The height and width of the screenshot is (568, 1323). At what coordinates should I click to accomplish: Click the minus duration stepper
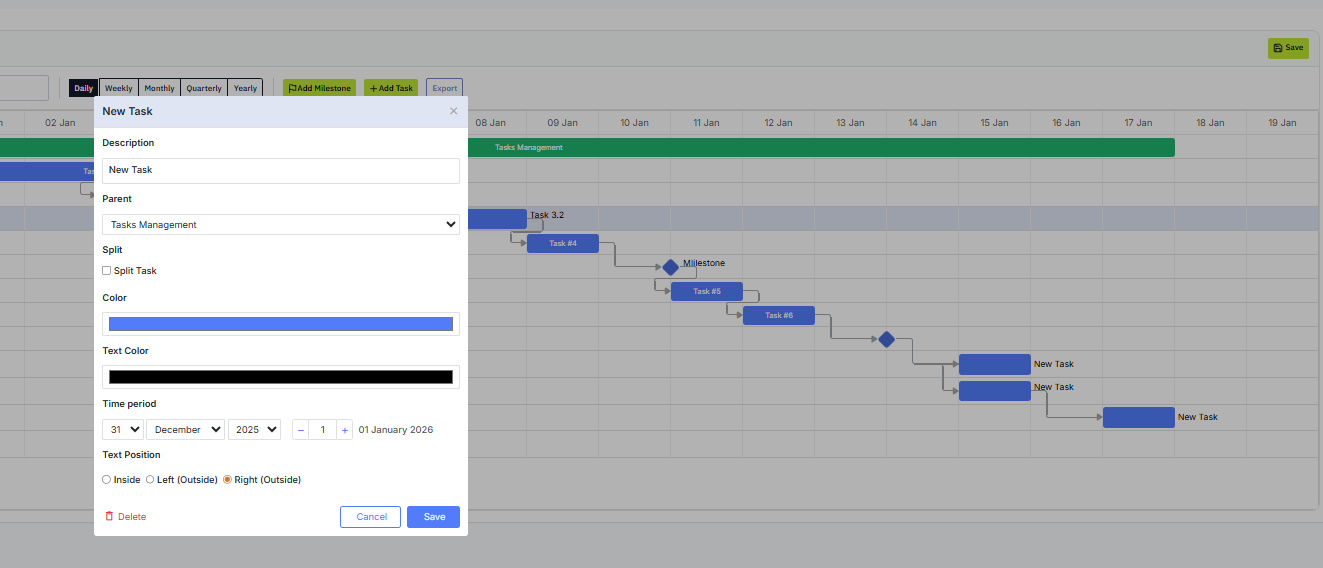point(301,430)
